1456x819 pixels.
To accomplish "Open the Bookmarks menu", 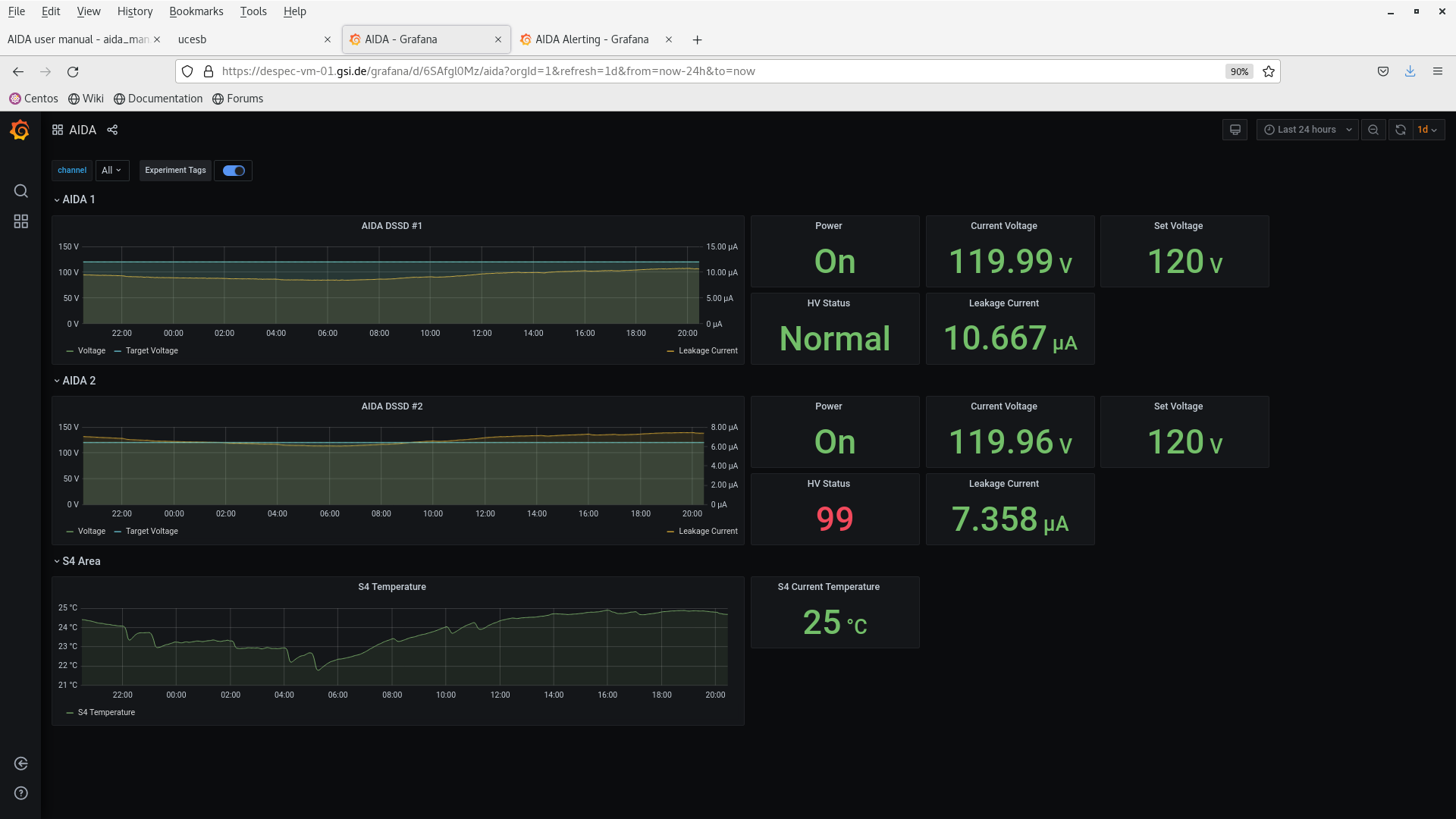I will pyautogui.click(x=196, y=11).
